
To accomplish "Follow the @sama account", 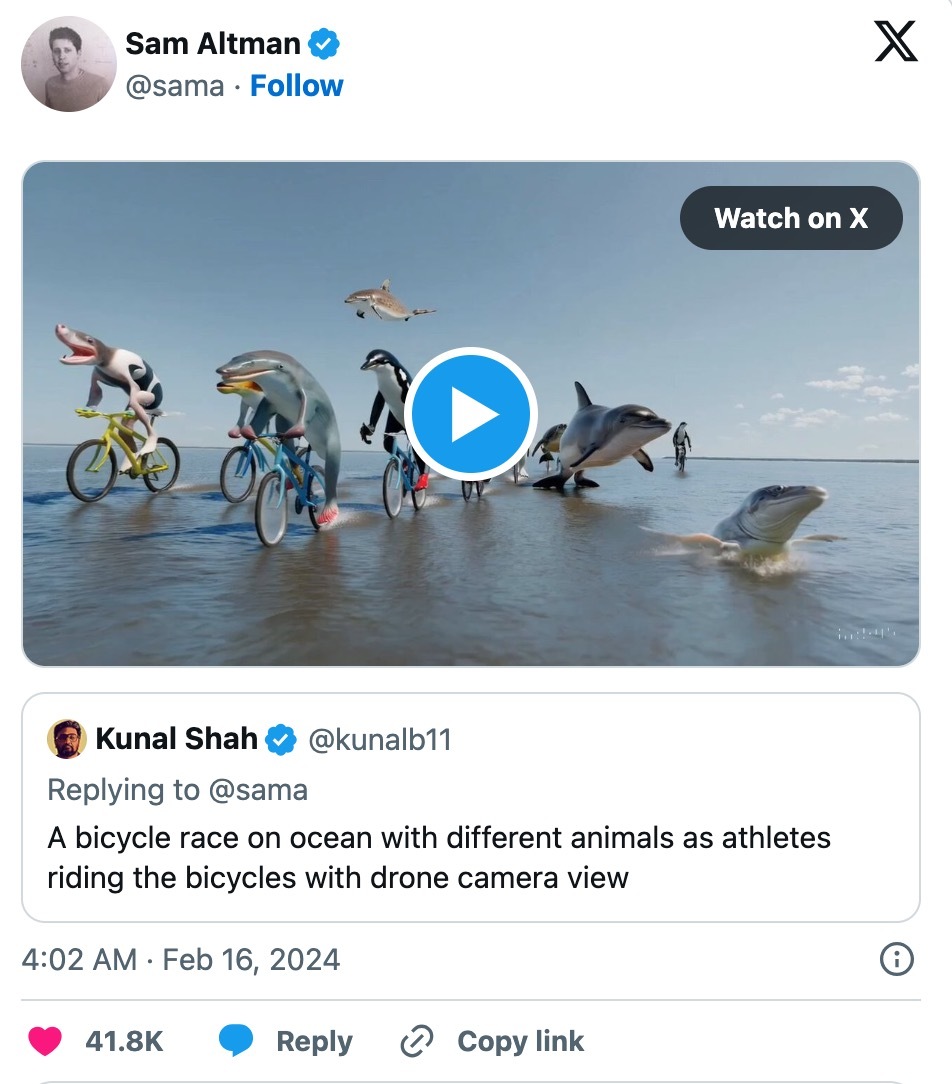I will (x=296, y=86).
